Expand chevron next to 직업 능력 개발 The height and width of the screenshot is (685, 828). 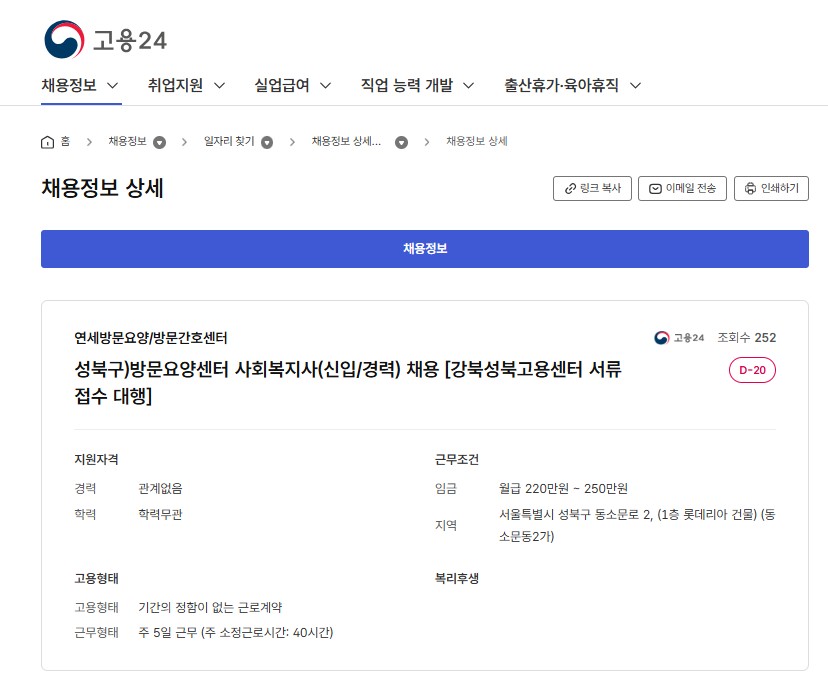tap(468, 86)
